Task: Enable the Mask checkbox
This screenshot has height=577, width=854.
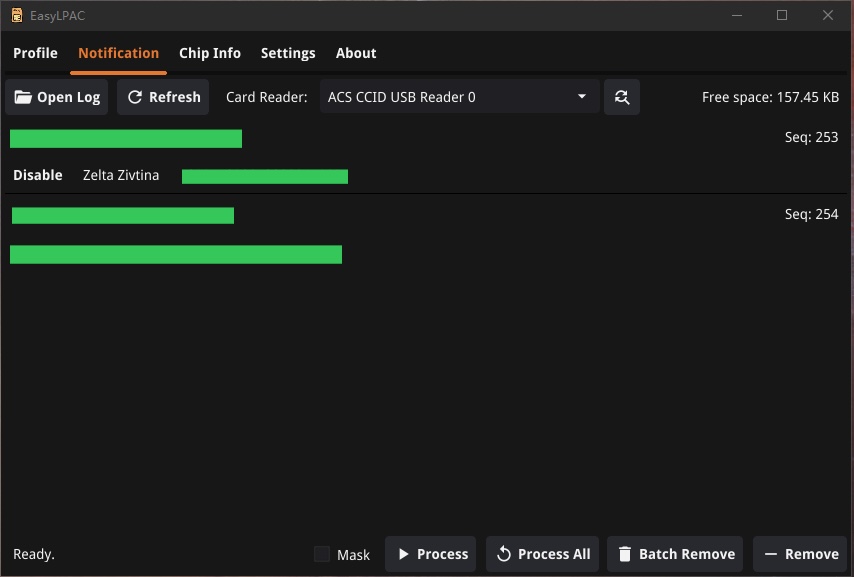Action: click(322, 554)
